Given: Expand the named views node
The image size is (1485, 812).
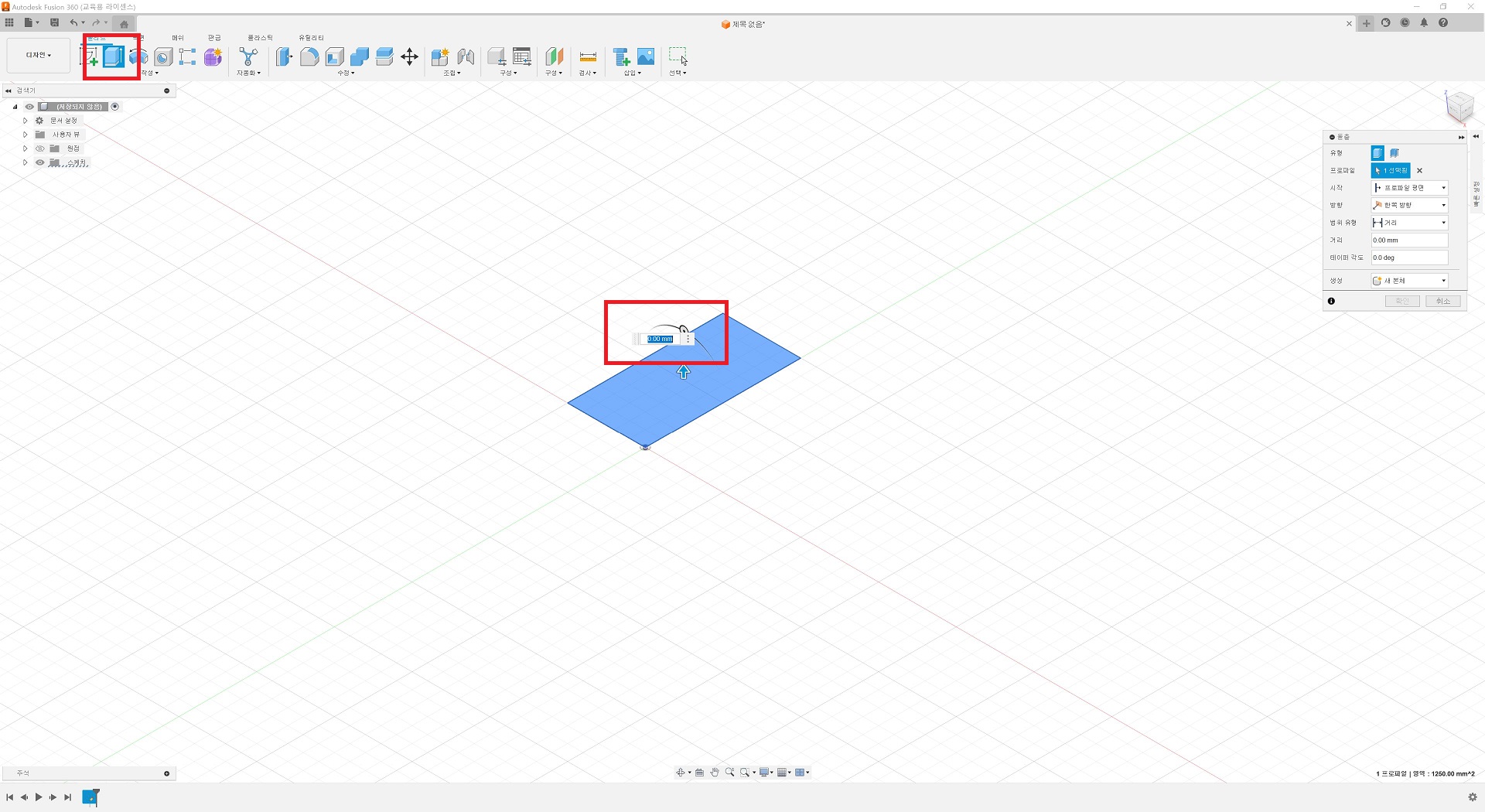Looking at the screenshot, I should click(x=26, y=135).
